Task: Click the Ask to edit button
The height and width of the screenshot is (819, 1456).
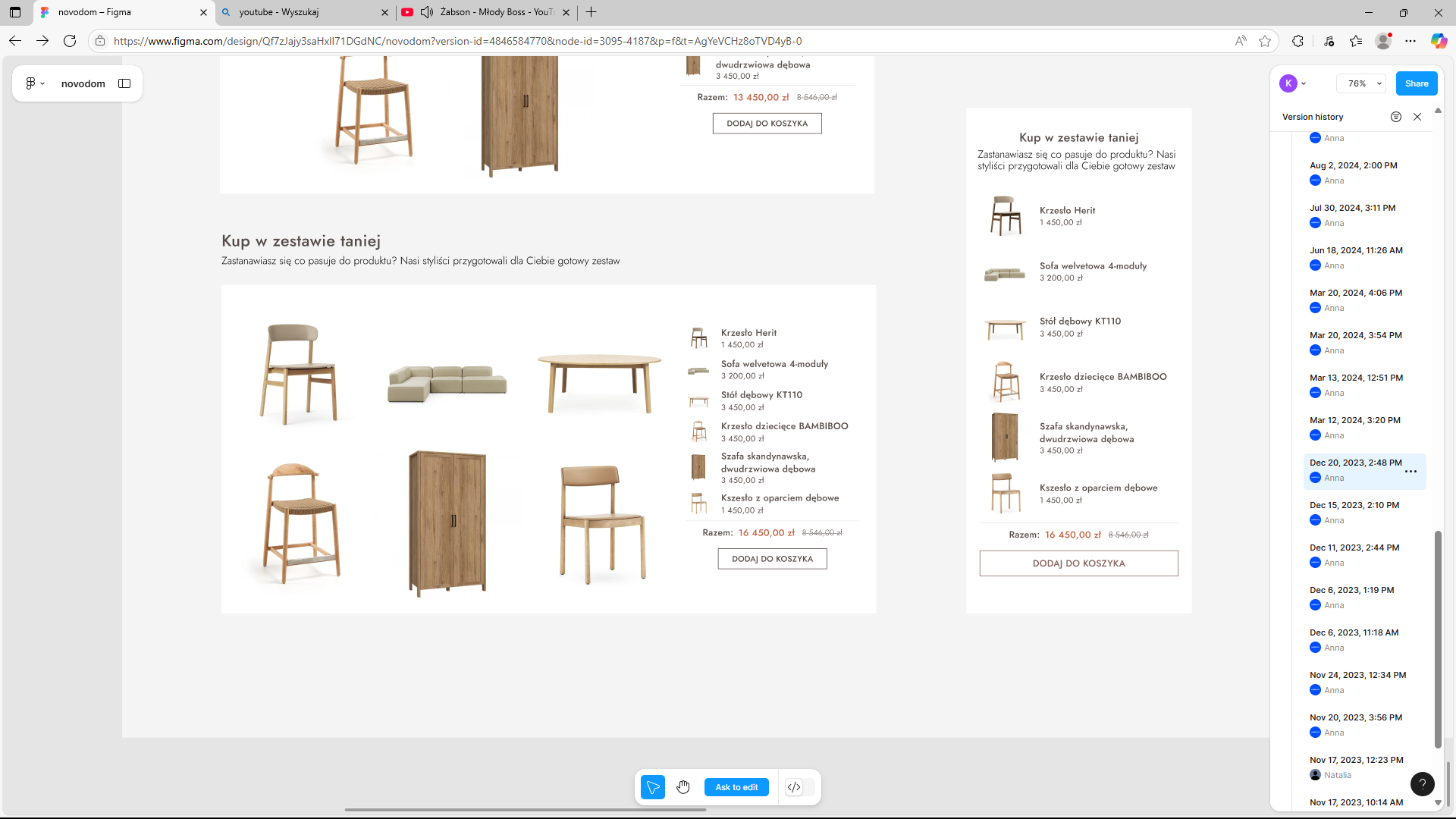Action: coord(736,787)
